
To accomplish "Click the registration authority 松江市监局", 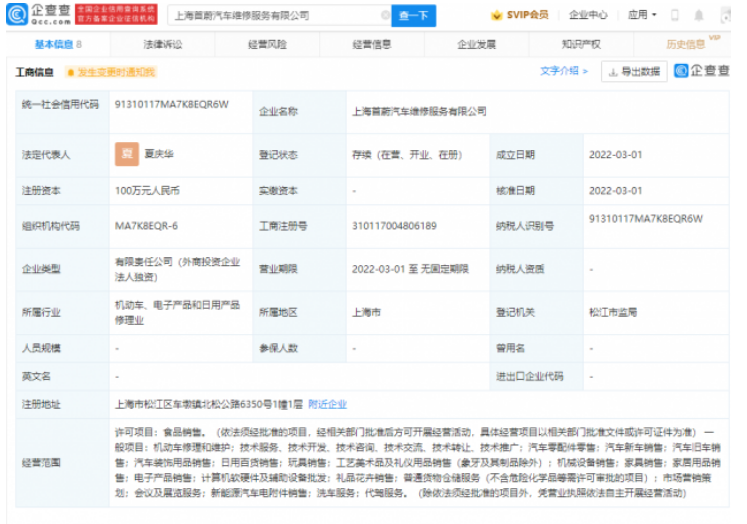I will [613, 312].
